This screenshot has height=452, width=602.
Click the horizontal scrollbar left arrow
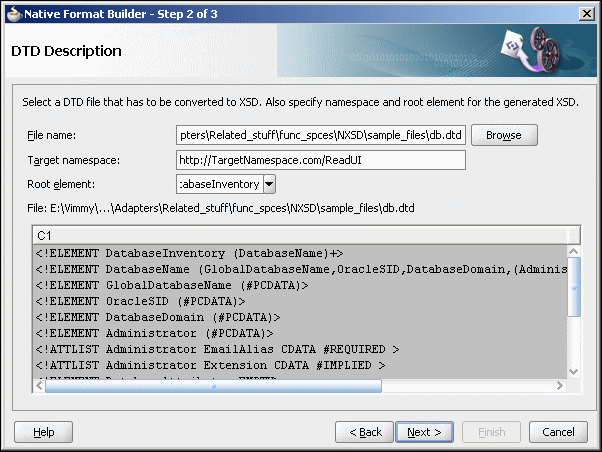click(39, 386)
